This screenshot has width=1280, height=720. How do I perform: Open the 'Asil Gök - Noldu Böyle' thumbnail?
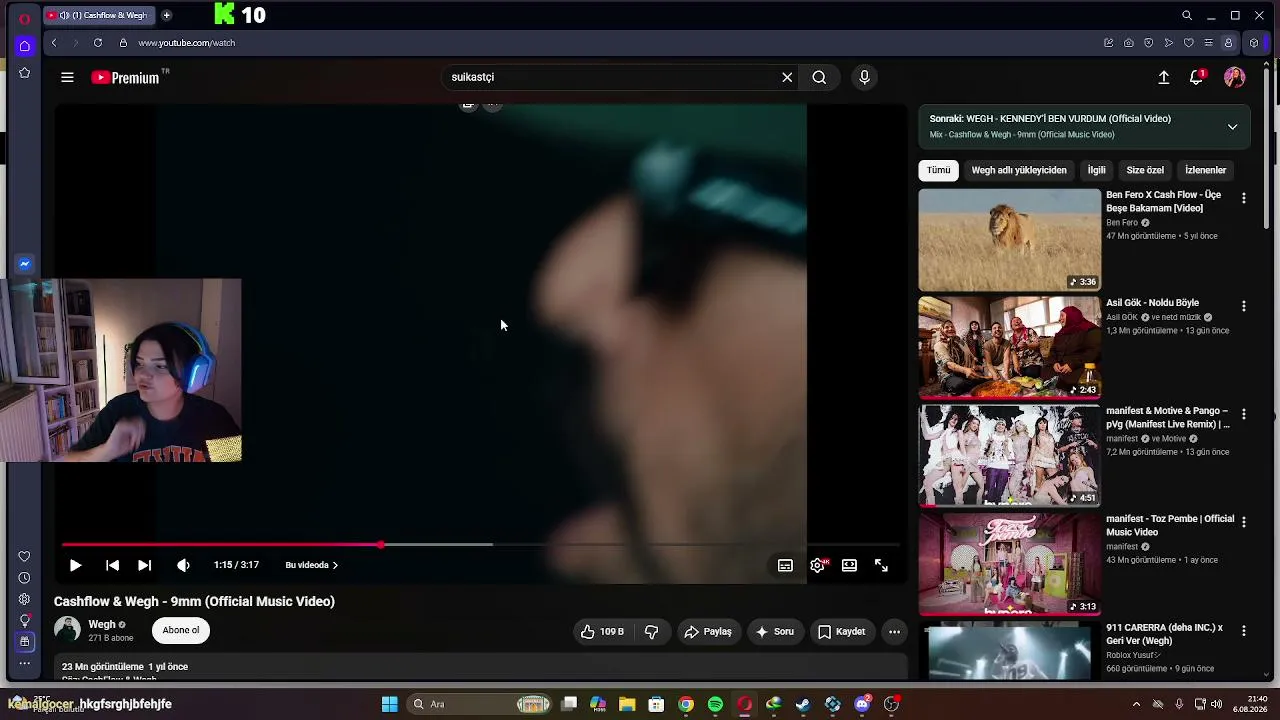pos(1009,348)
